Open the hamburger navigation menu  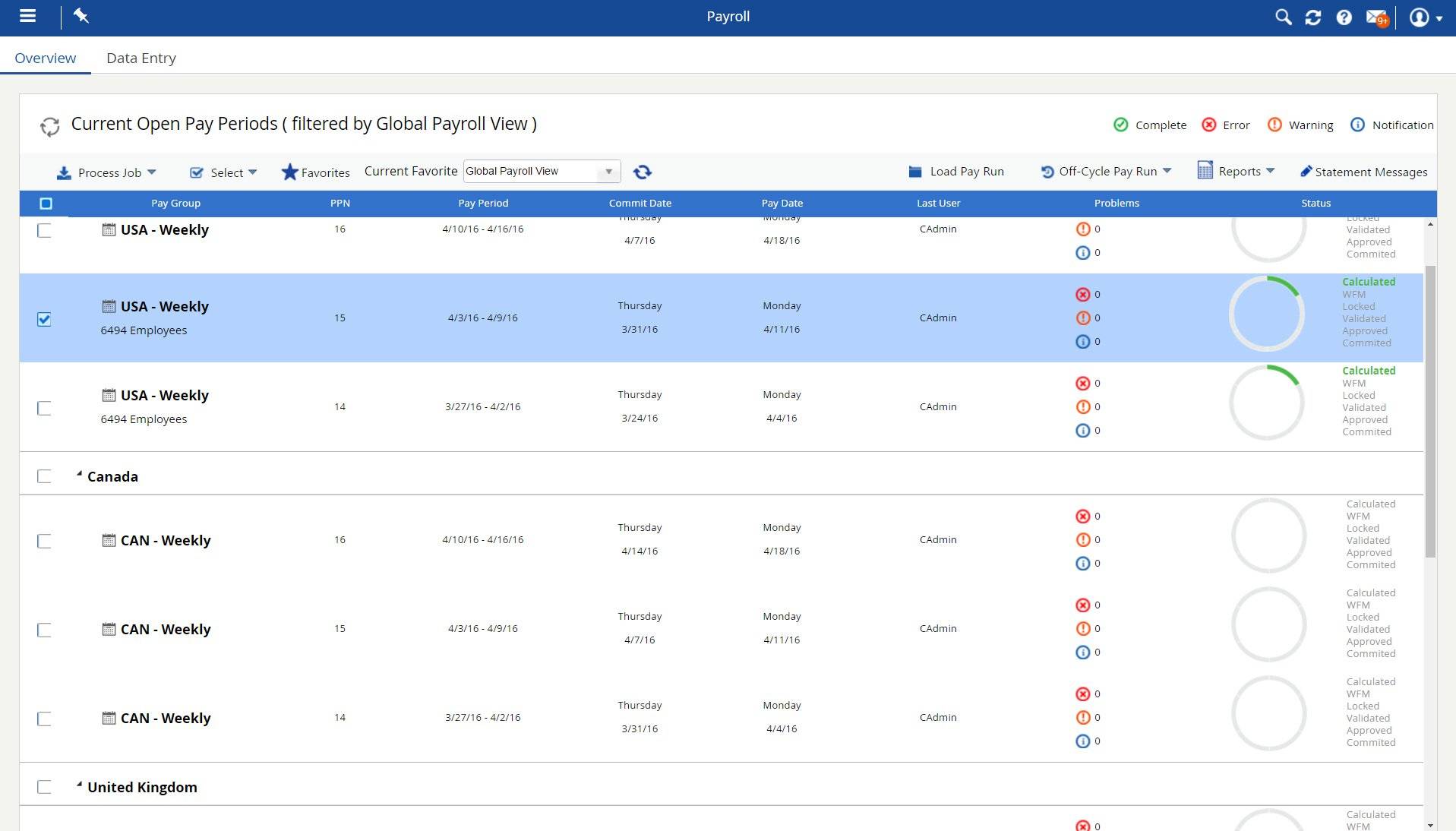pos(28,16)
